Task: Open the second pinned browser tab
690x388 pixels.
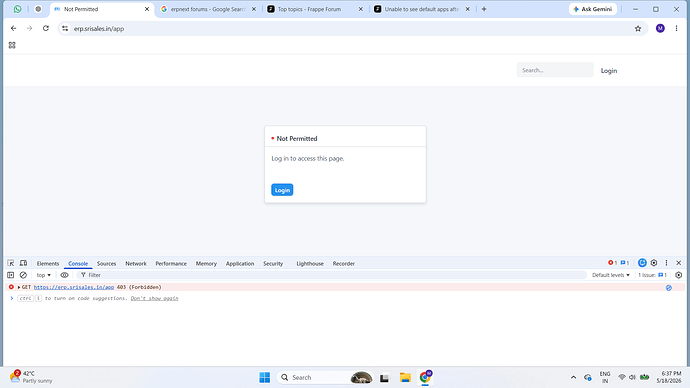Action: click(38, 9)
